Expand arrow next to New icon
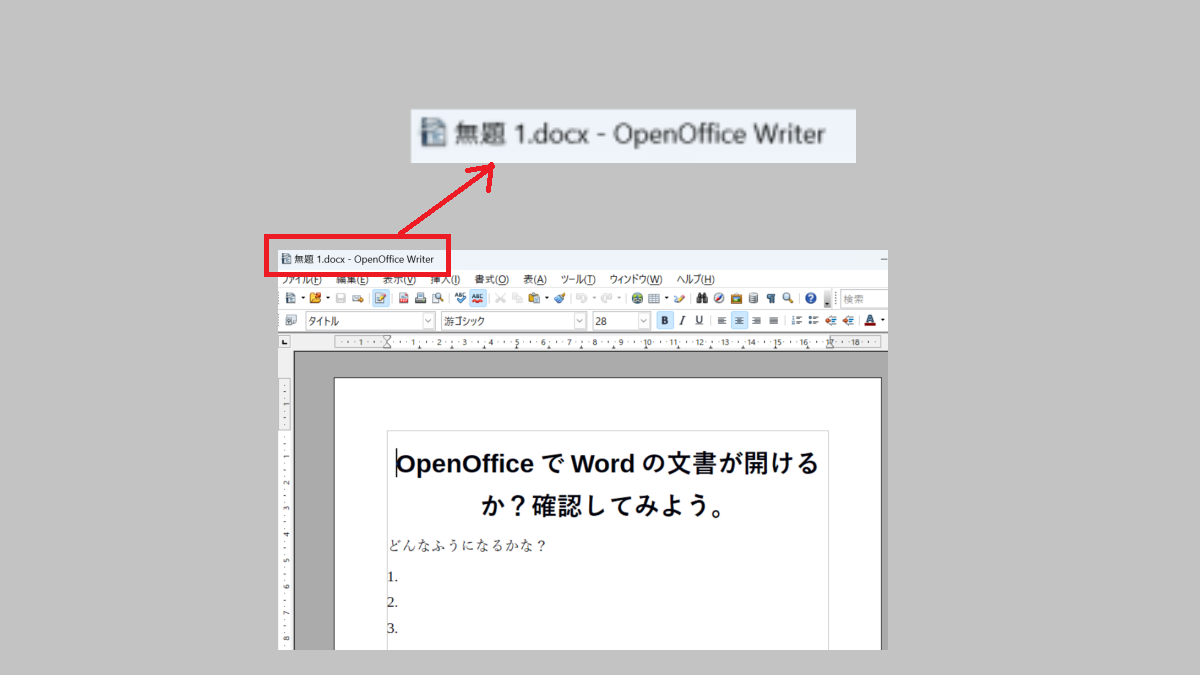The height and width of the screenshot is (675, 1200). [303, 298]
